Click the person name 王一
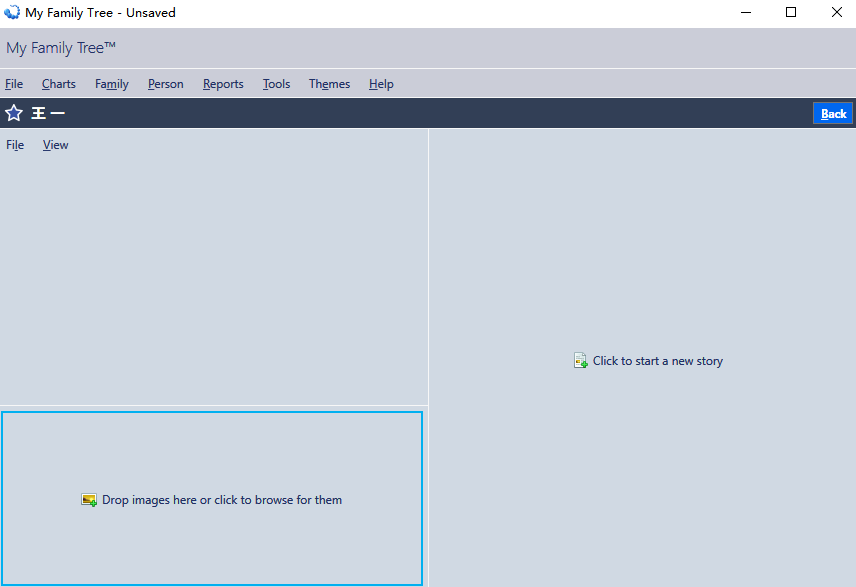Image resolution: width=856 pixels, height=587 pixels. [48, 113]
